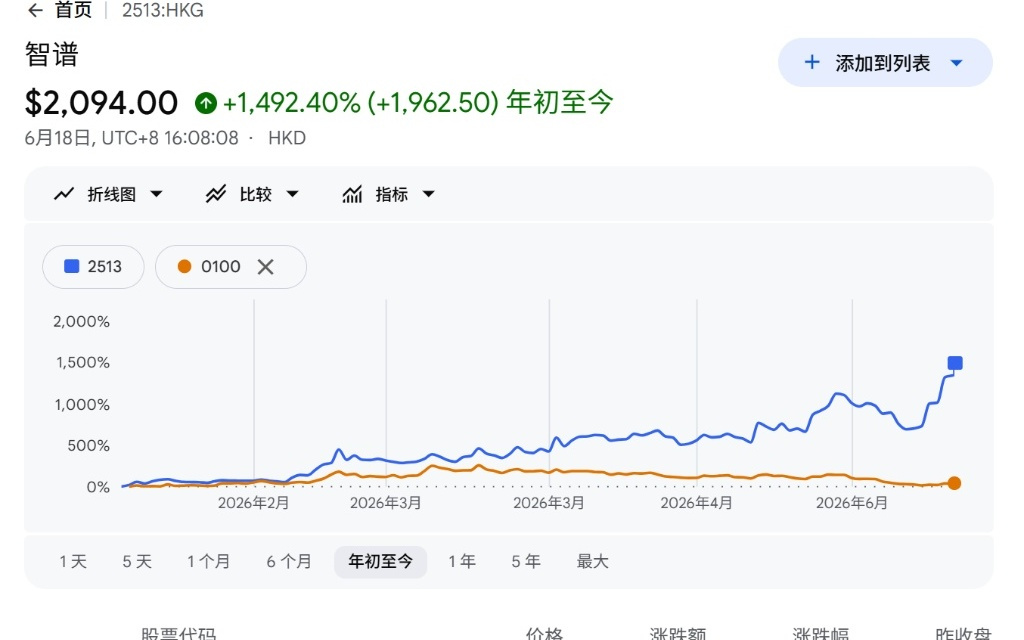This screenshot has width=1024, height=640.
Task: Click the blue square swatch for 2513
Action: 71,266
